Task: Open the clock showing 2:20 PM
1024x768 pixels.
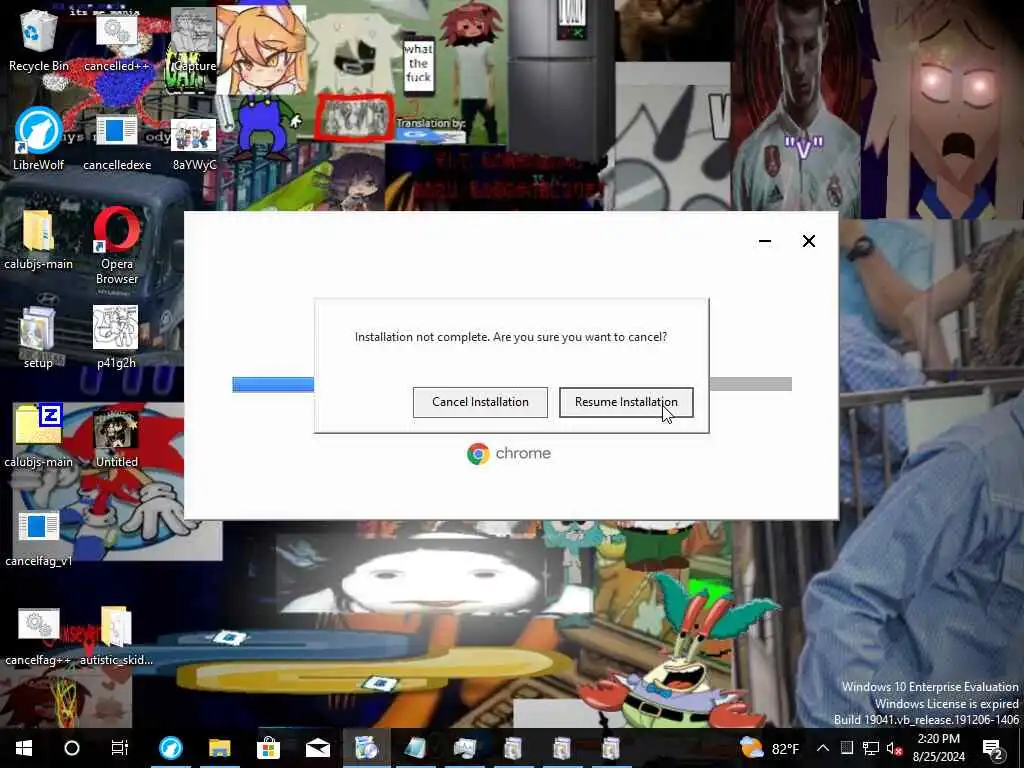Action: [x=938, y=748]
